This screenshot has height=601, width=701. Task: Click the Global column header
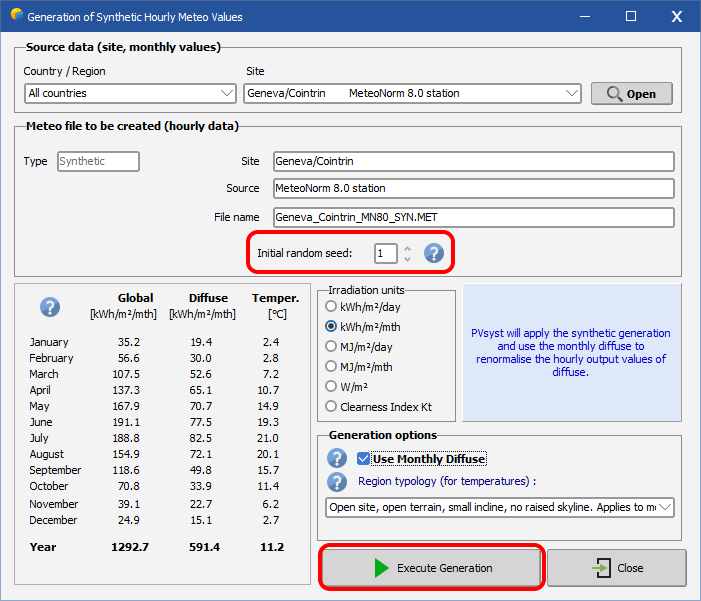(x=135, y=298)
